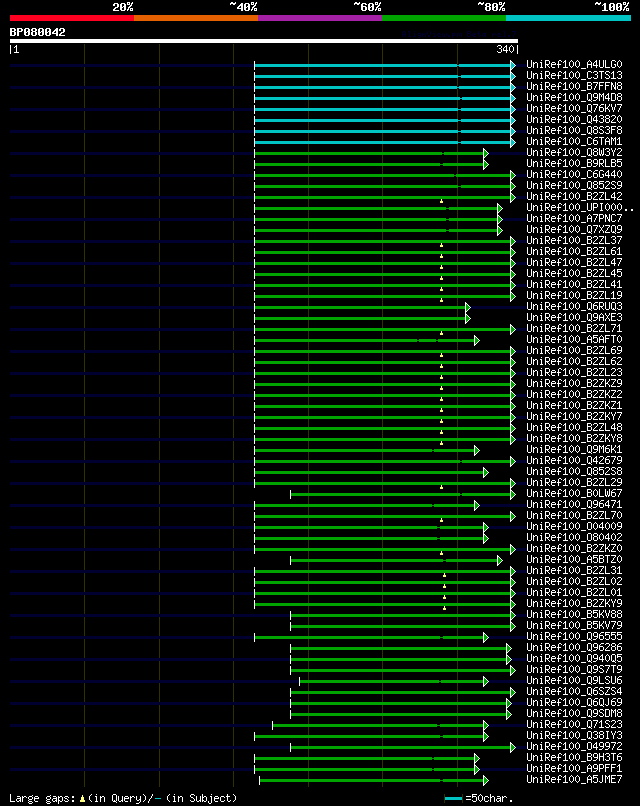This screenshot has width=640, height=806.
Task: Open hit UniRef100_B9H3T6
Action: click(574, 757)
